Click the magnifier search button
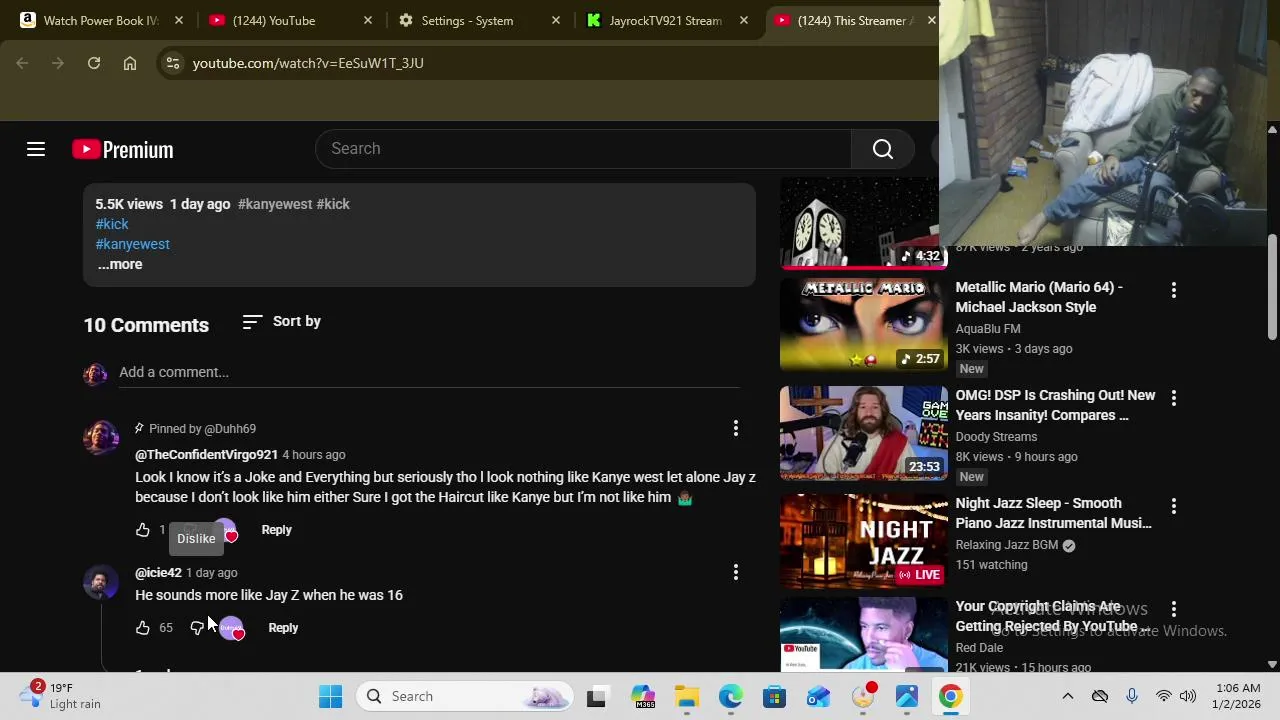The height and width of the screenshot is (720, 1280). (x=882, y=149)
